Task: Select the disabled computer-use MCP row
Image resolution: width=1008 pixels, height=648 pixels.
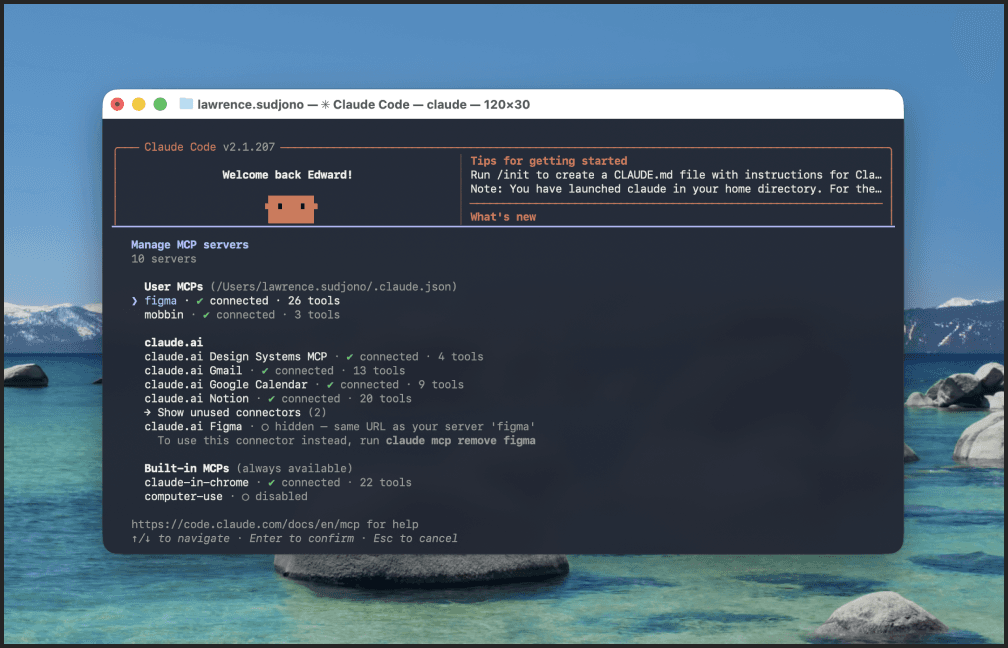Action: 226,497
